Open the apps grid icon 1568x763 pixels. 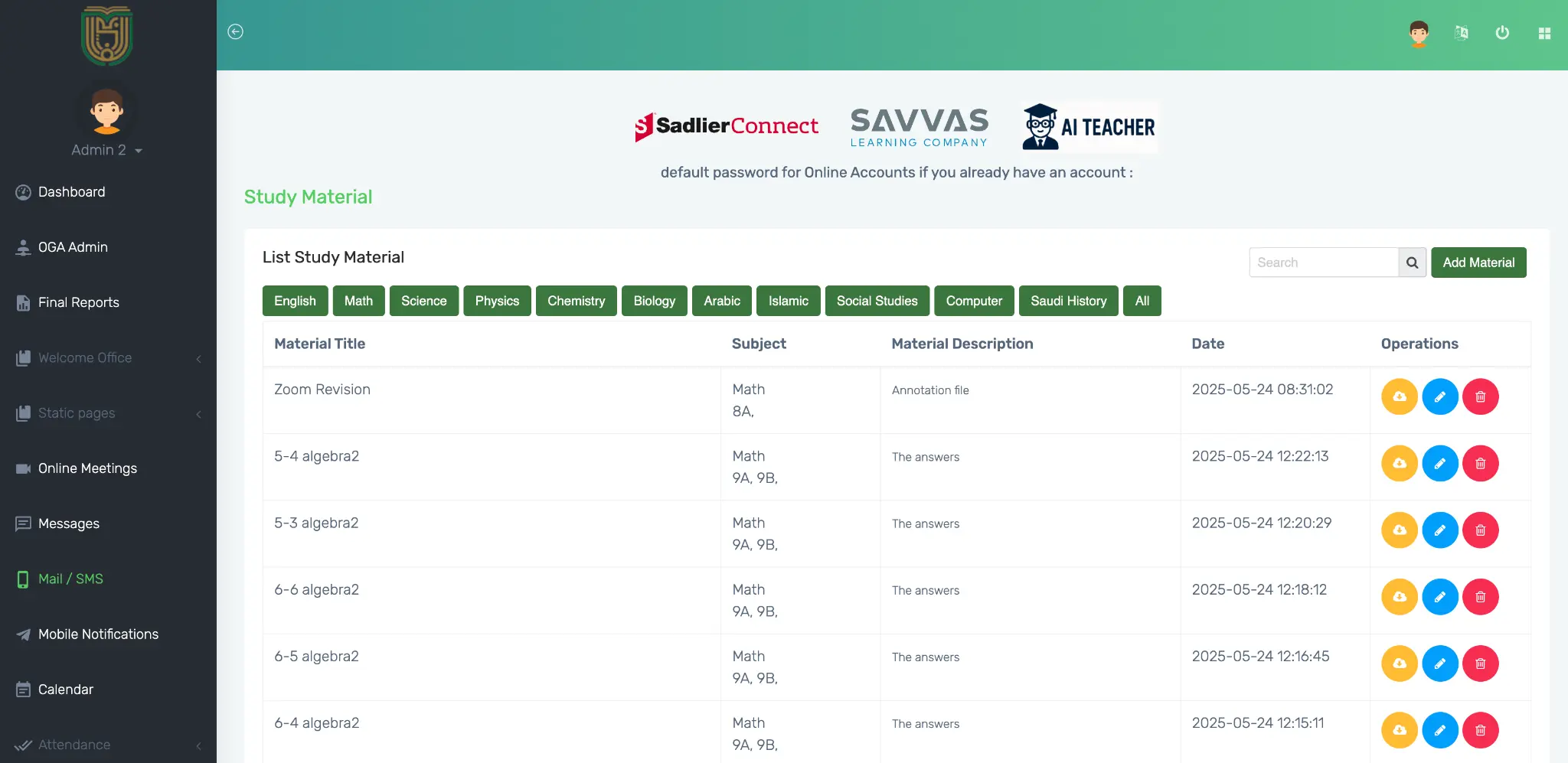pyautogui.click(x=1544, y=33)
